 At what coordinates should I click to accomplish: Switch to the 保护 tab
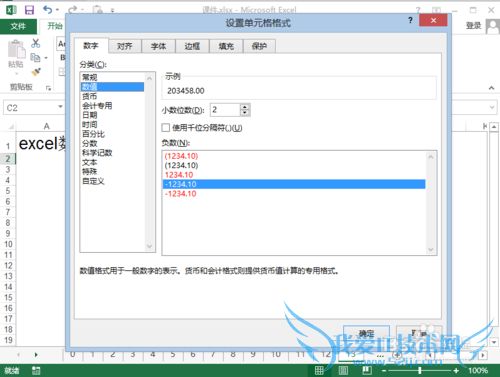click(x=259, y=46)
